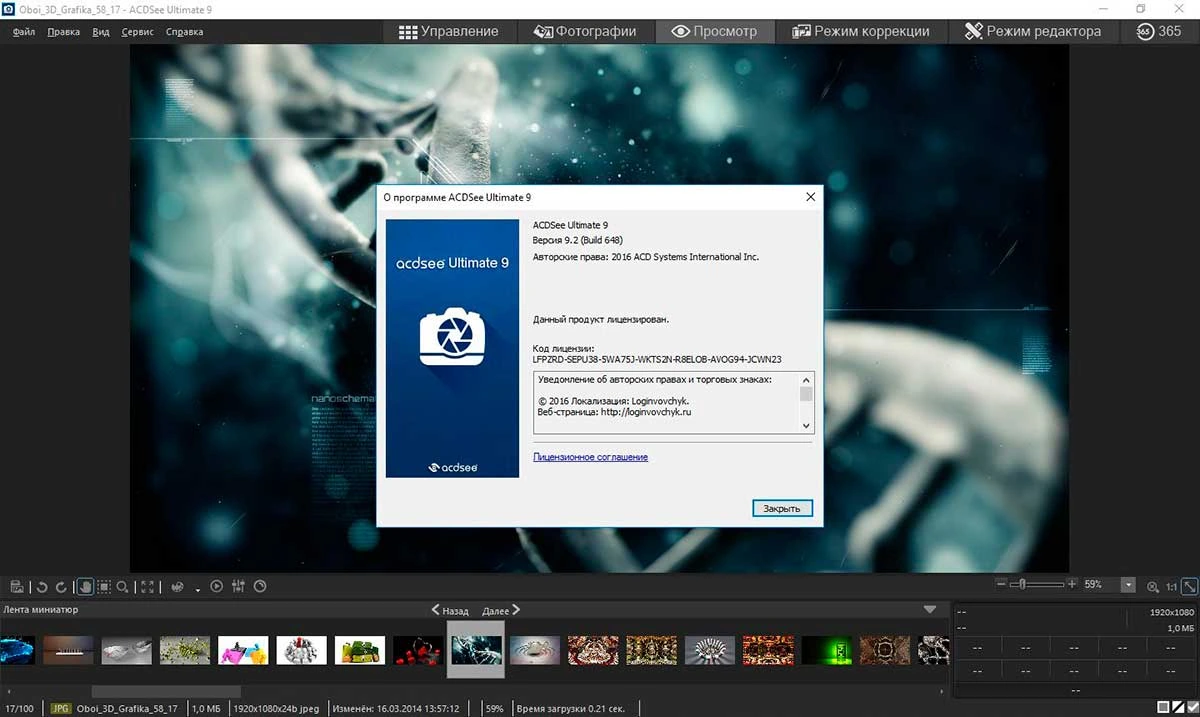The width and height of the screenshot is (1200, 717).
Task: Zoom in with the plus button
Action: [x=1072, y=584]
